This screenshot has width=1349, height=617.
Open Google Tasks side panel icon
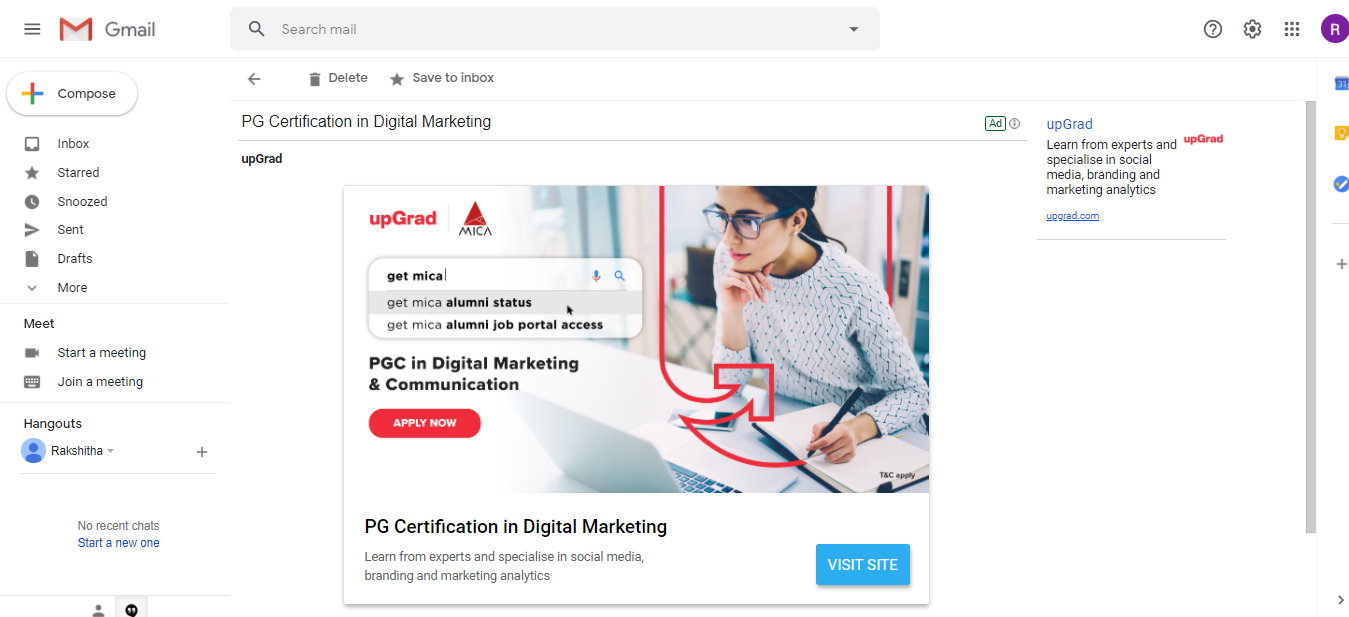pyautogui.click(x=1341, y=184)
